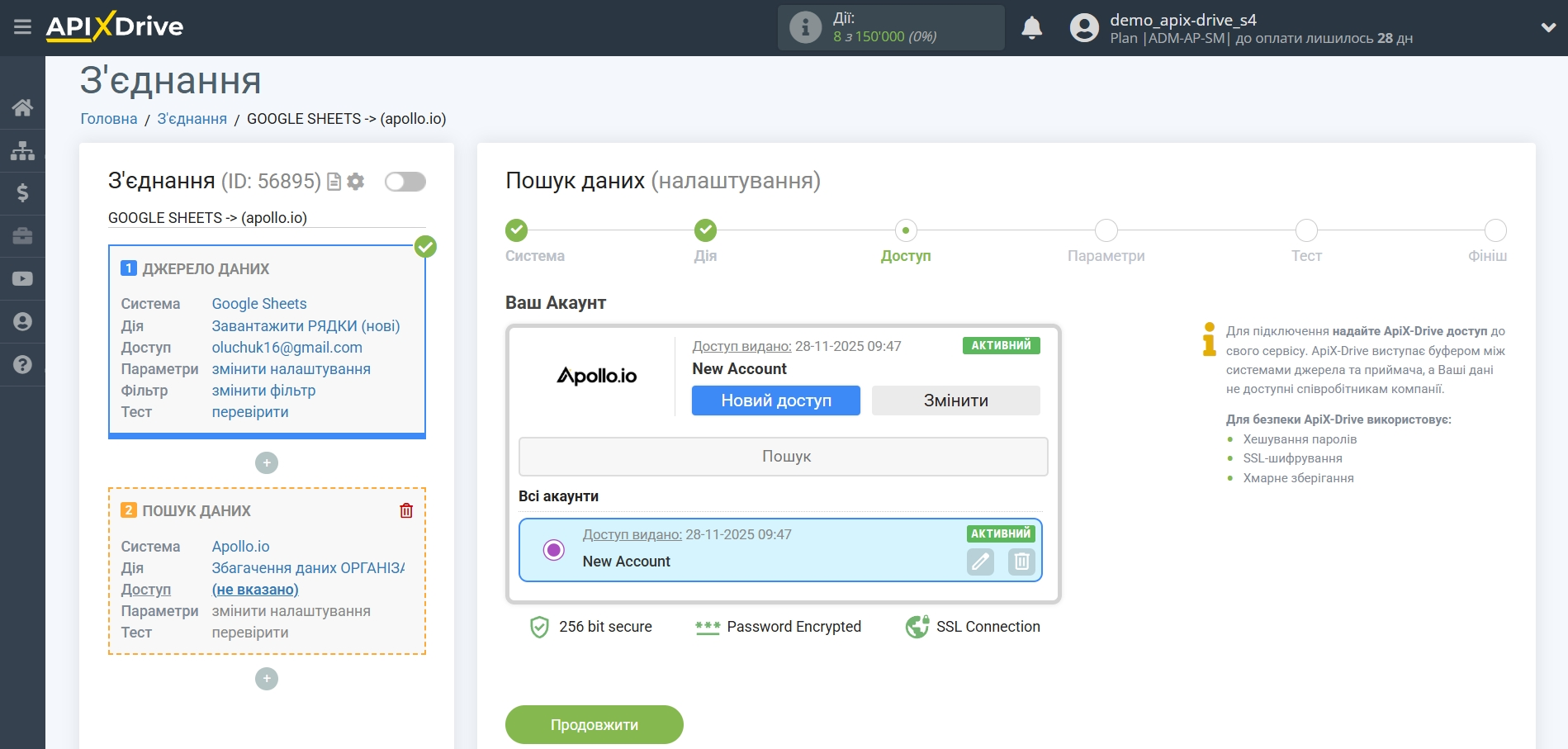The height and width of the screenshot is (749, 1568).
Task: Click the plus below the Пошук даних block
Action: 266,678
